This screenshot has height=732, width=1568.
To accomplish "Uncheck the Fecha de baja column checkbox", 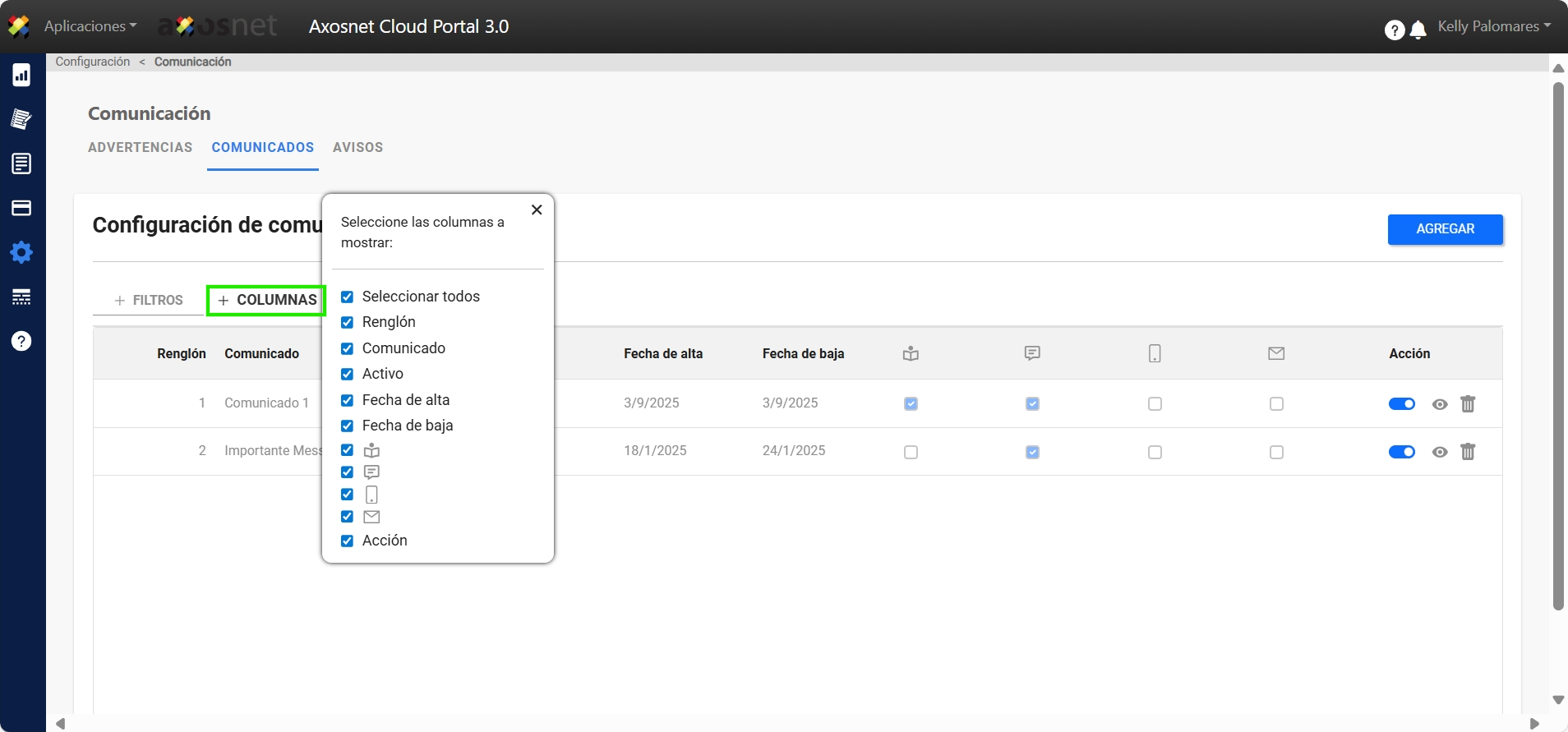I will (348, 426).
